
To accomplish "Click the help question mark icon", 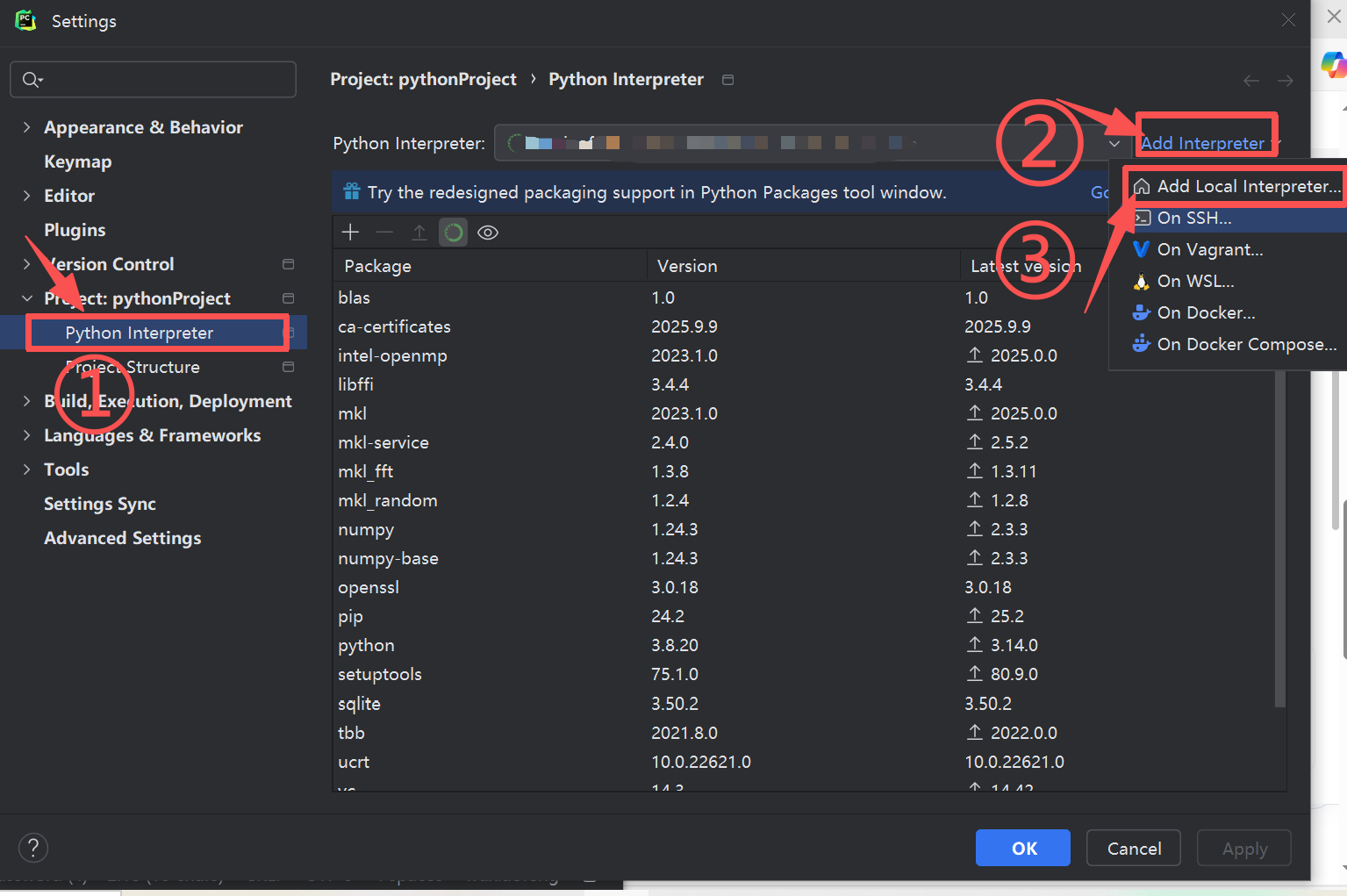I will click(x=33, y=848).
